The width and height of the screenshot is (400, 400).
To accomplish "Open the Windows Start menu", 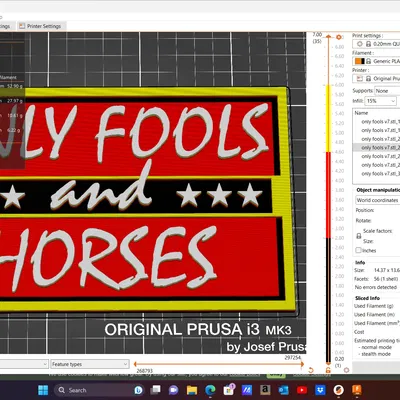I will 43,390.
